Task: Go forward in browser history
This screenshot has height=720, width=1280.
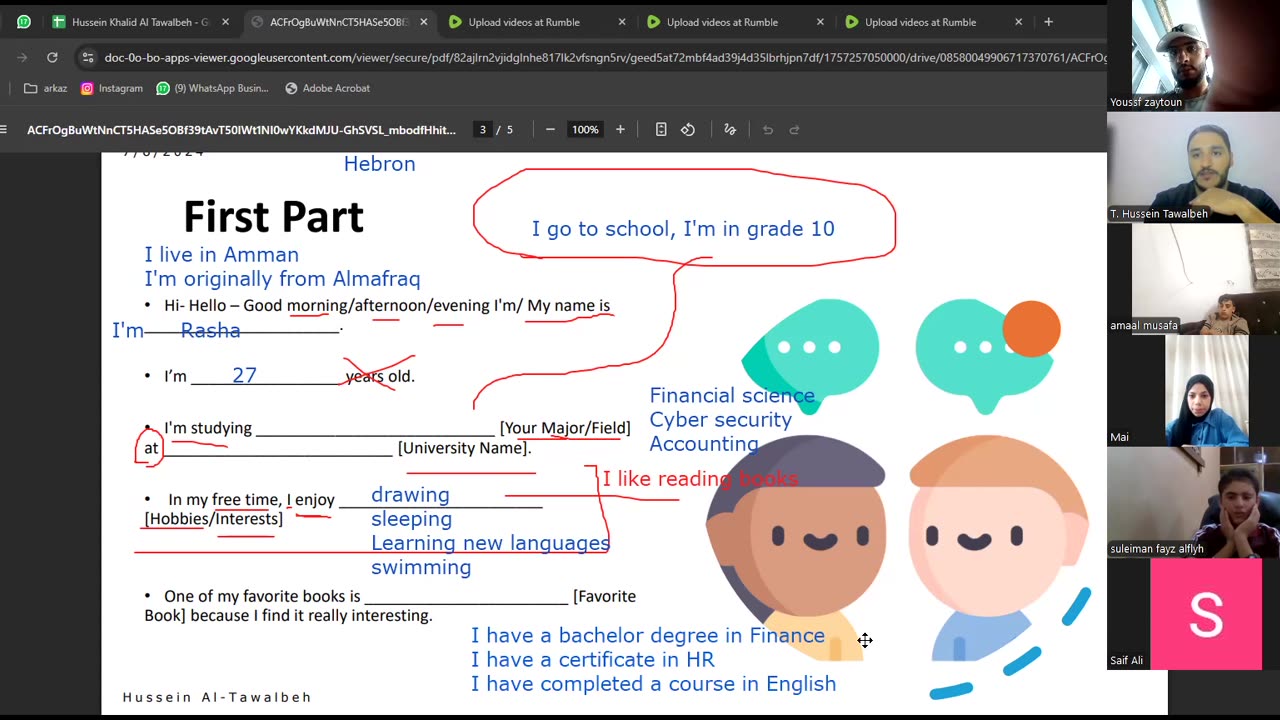Action: 22,58
